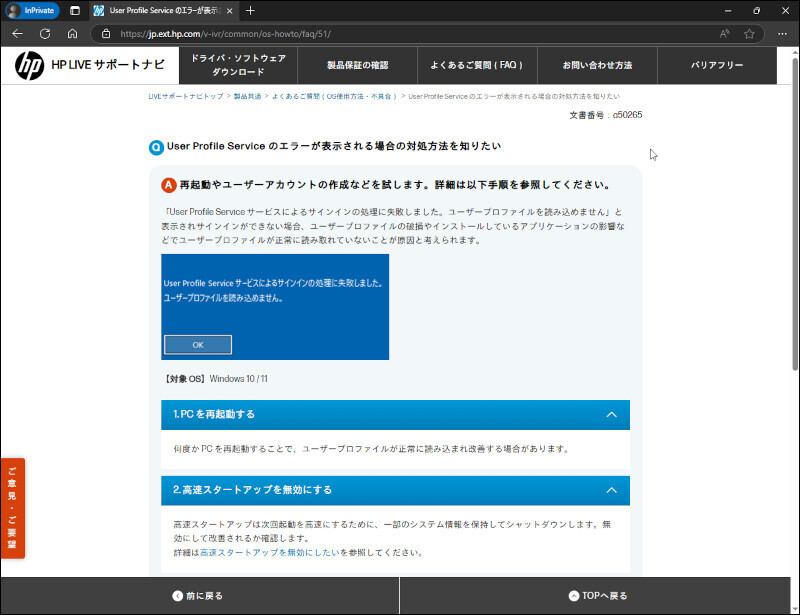800x615 pixels.
Task: Open 高速スタートアップを無効にしたい link
Action: [x=270, y=552]
